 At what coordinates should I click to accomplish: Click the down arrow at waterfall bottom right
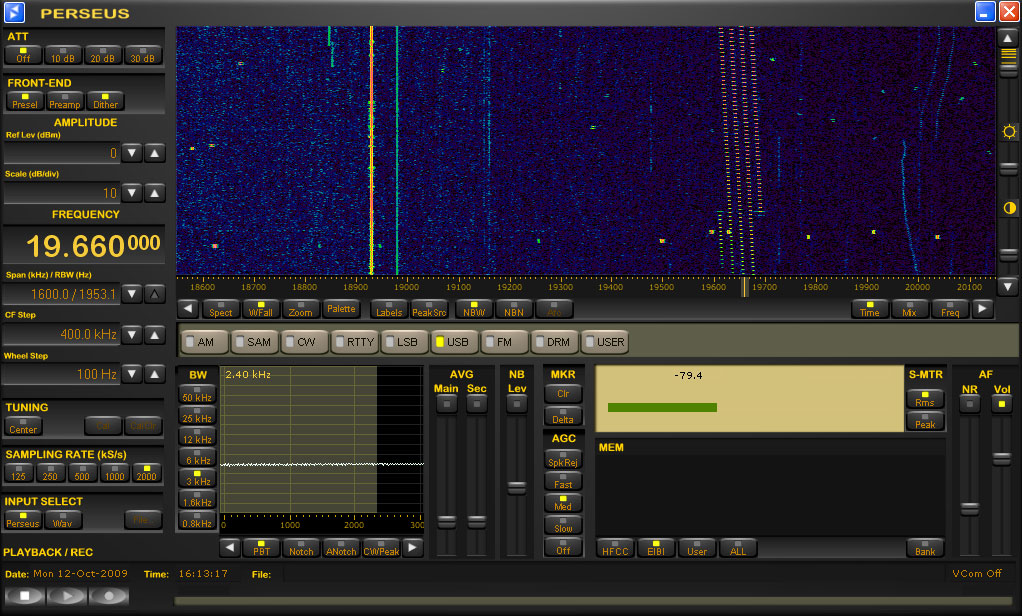(x=1008, y=286)
